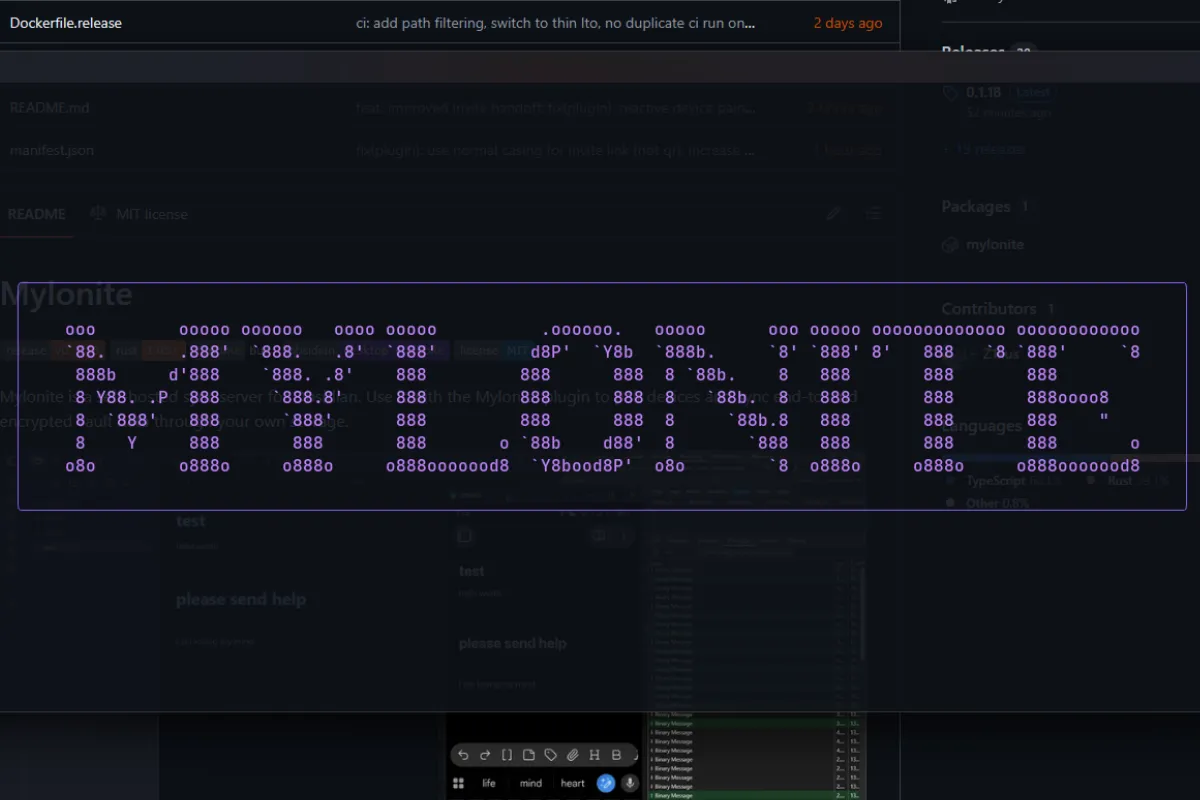Click the pencil edit icon in README header
This screenshot has width=1200, height=800.
[834, 213]
